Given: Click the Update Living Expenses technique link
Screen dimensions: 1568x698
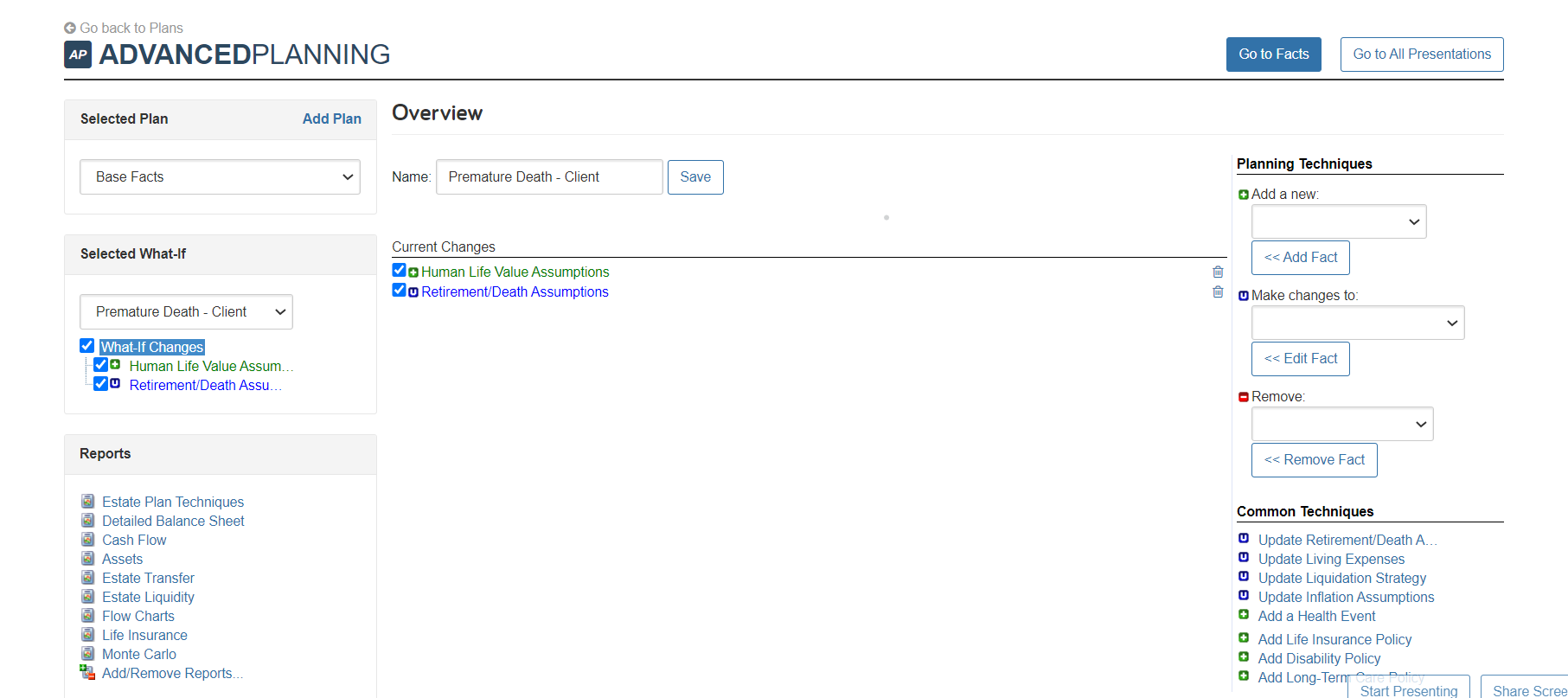Looking at the screenshot, I should pos(1331,559).
